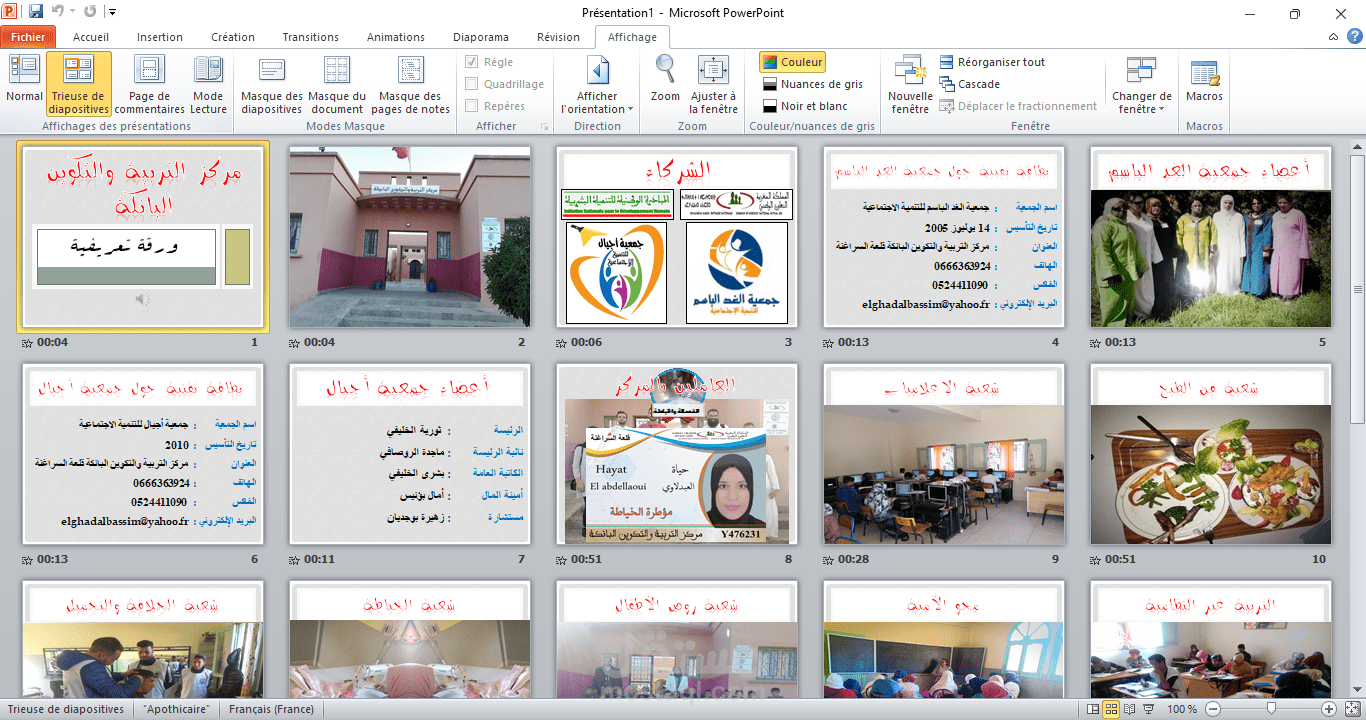The height and width of the screenshot is (720, 1366).
Task: Select slide 9 computer room thumbnail
Action: click(944, 454)
